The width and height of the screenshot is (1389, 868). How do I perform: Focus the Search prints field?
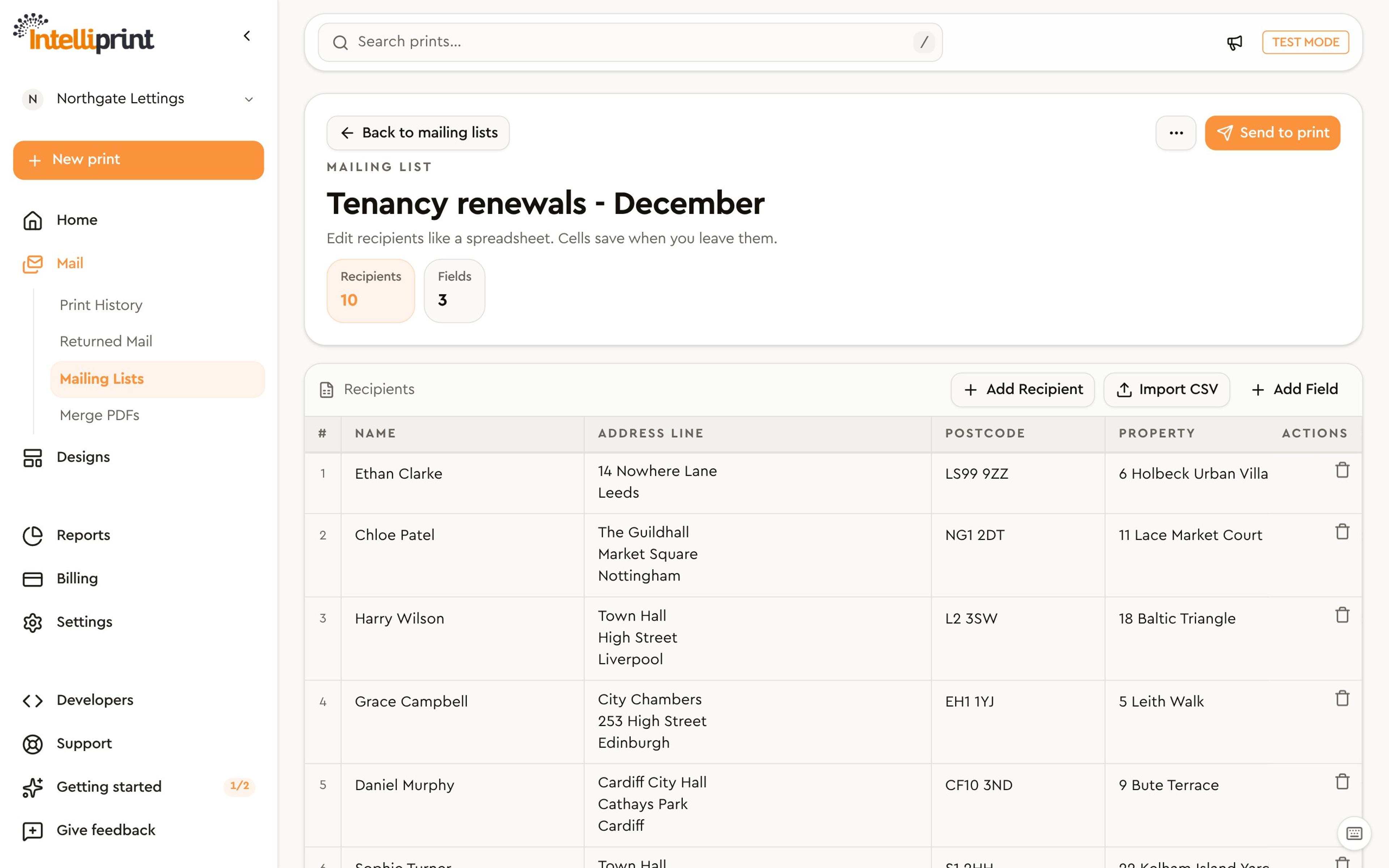pos(630,42)
